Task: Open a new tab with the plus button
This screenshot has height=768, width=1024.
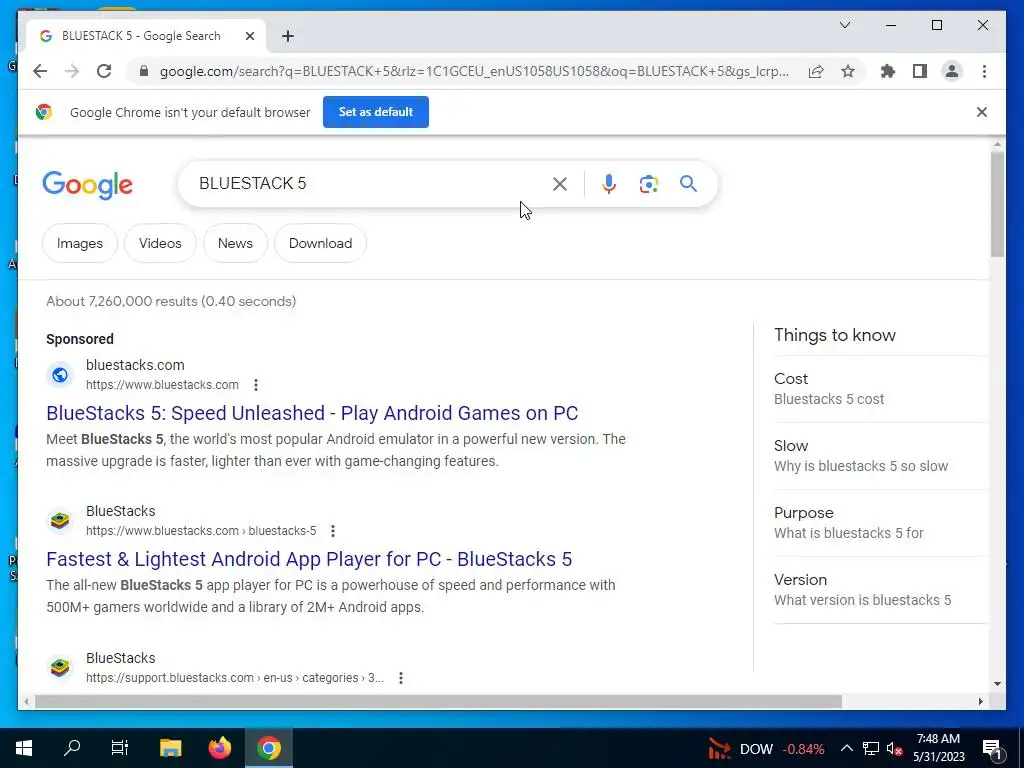Action: 287,36
